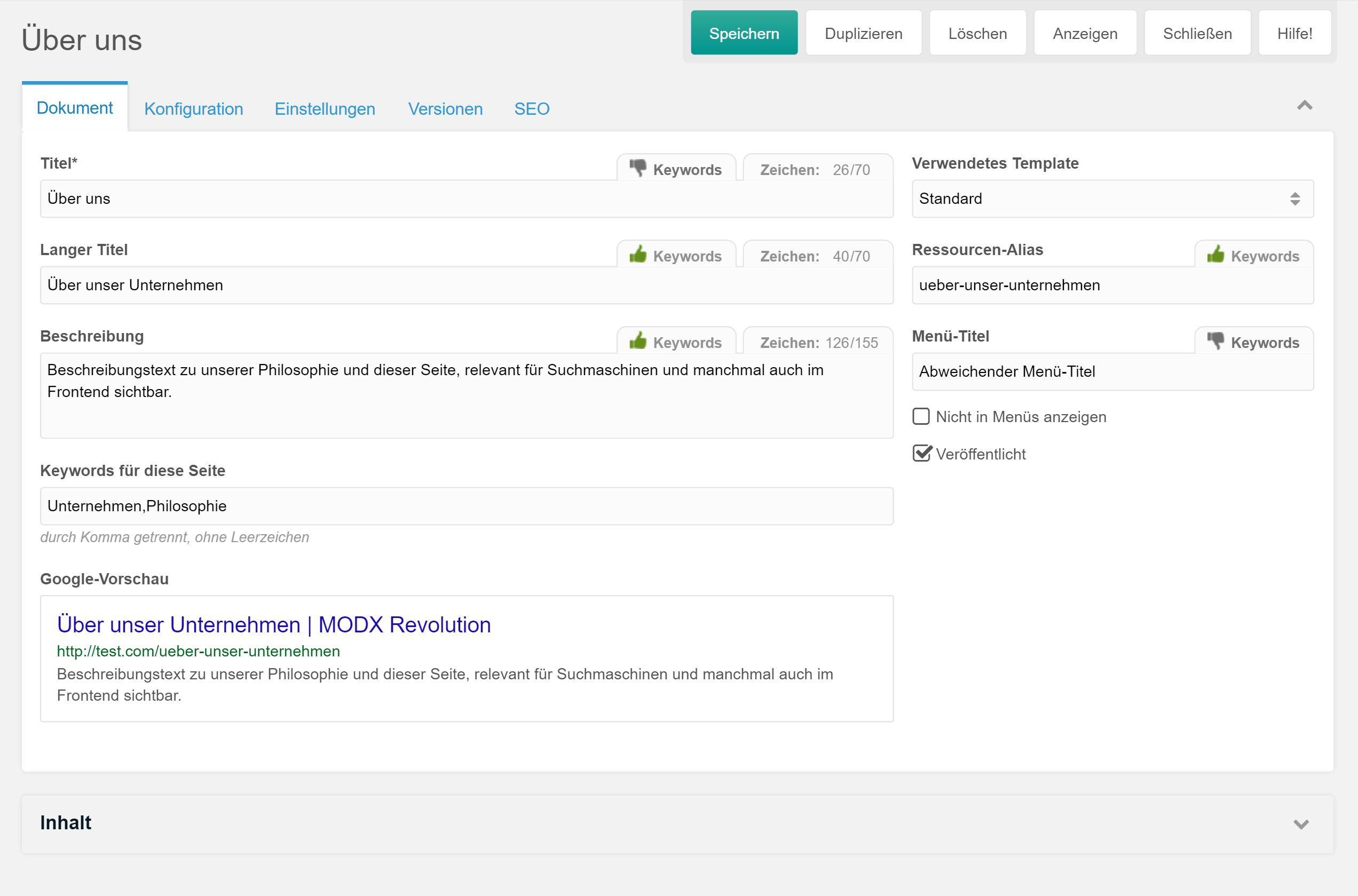
Task: Click the Zeichen 126/155 counter badge
Action: [x=818, y=342]
